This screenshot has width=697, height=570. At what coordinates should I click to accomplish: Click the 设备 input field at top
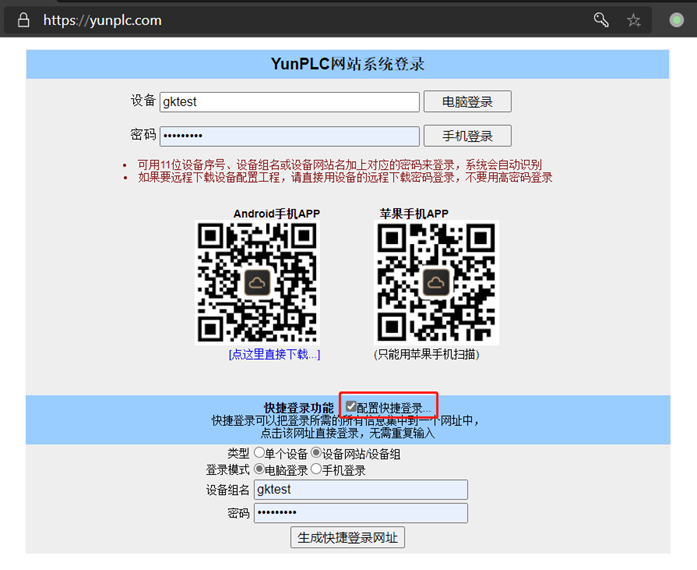pyautogui.click(x=289, y=102)
